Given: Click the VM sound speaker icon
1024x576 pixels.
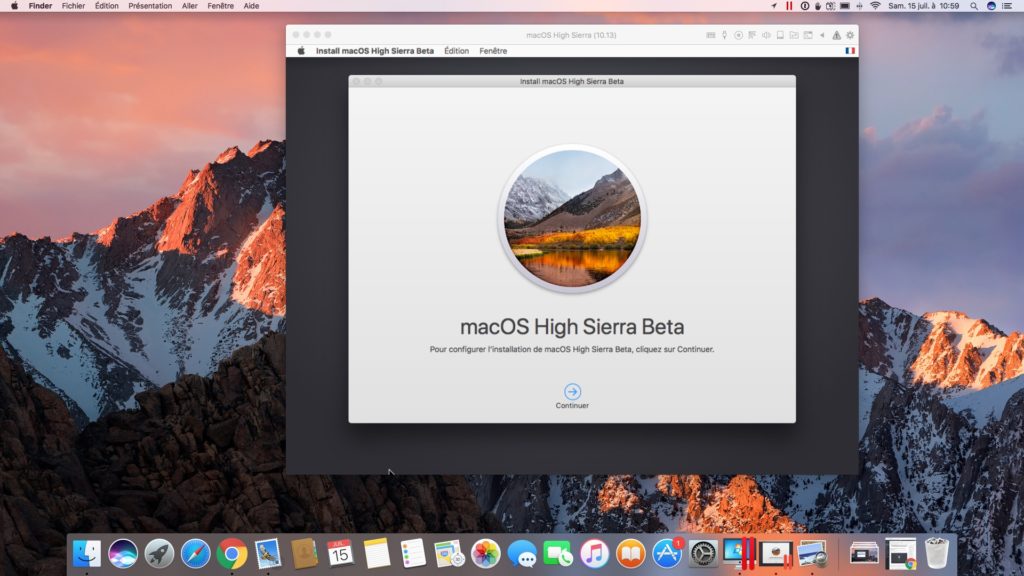Looking at the screenshot, I should (x=767, y=35).
